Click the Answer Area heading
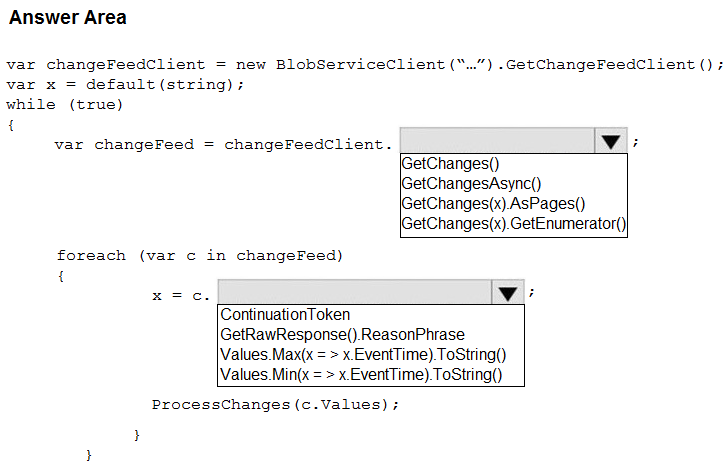727x467 pixels. (68, 18)
